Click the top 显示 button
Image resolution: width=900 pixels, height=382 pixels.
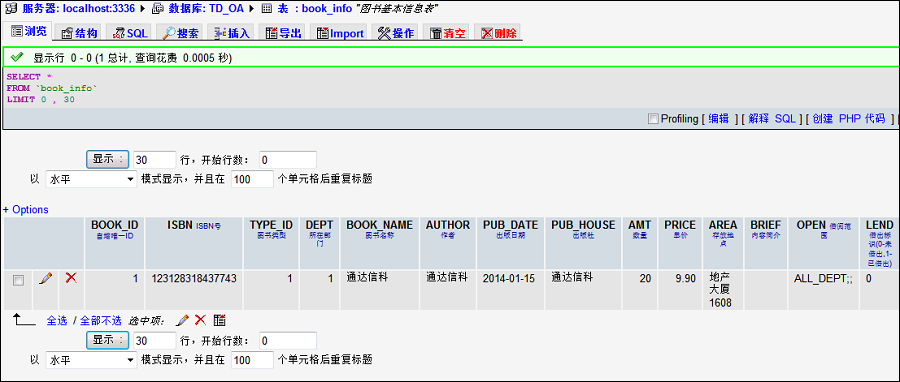tap(108, 159)
